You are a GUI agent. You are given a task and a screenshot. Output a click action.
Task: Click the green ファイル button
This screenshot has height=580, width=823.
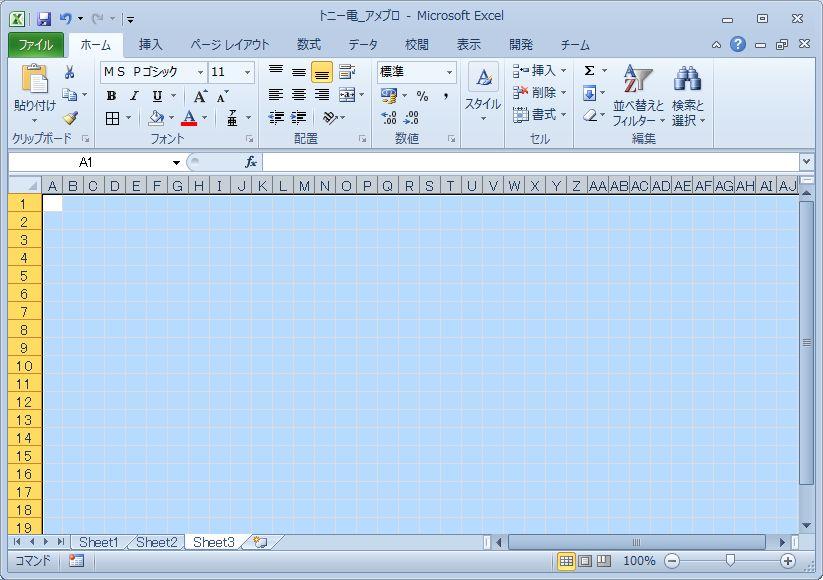pos(36,45)
